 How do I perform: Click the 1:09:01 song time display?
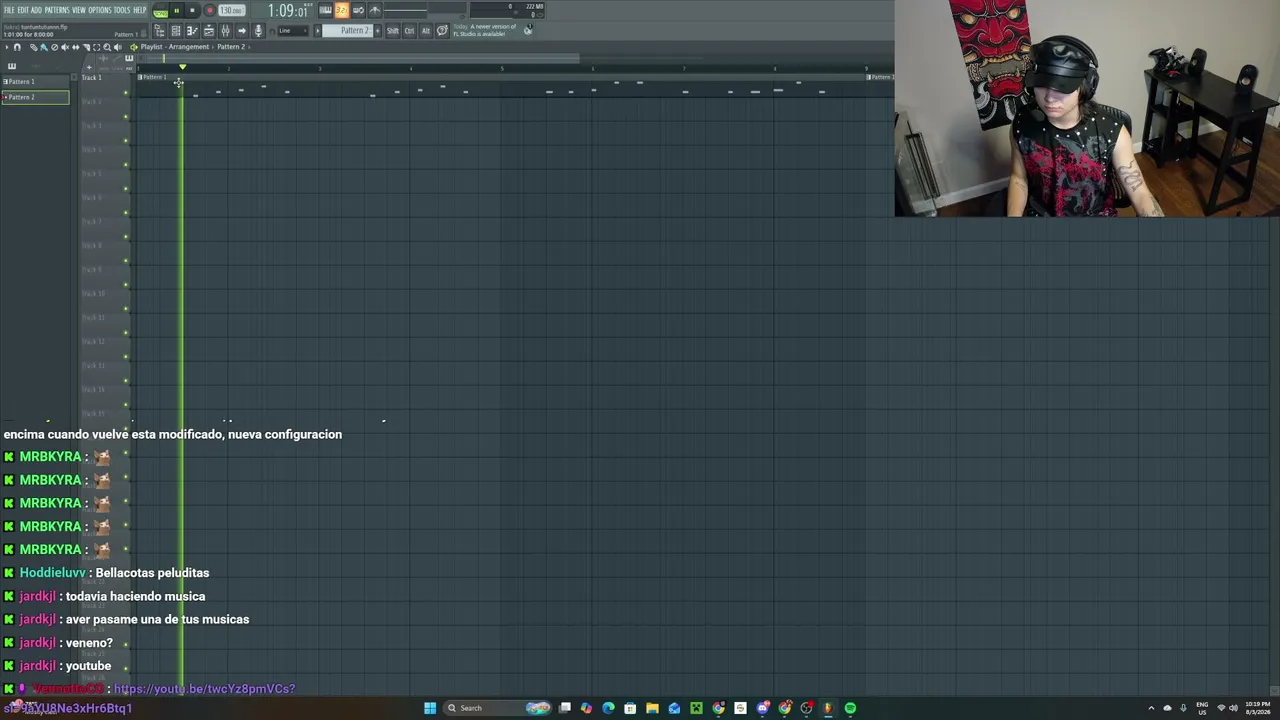pyautogui.click(x=287, y=11)
